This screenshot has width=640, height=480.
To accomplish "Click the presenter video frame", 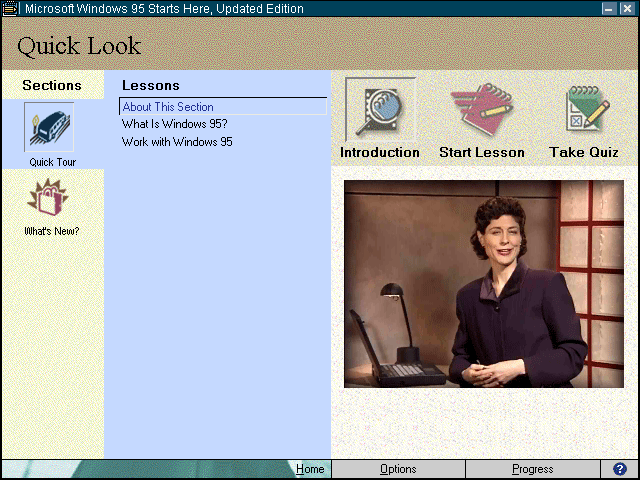I will 484,284.
